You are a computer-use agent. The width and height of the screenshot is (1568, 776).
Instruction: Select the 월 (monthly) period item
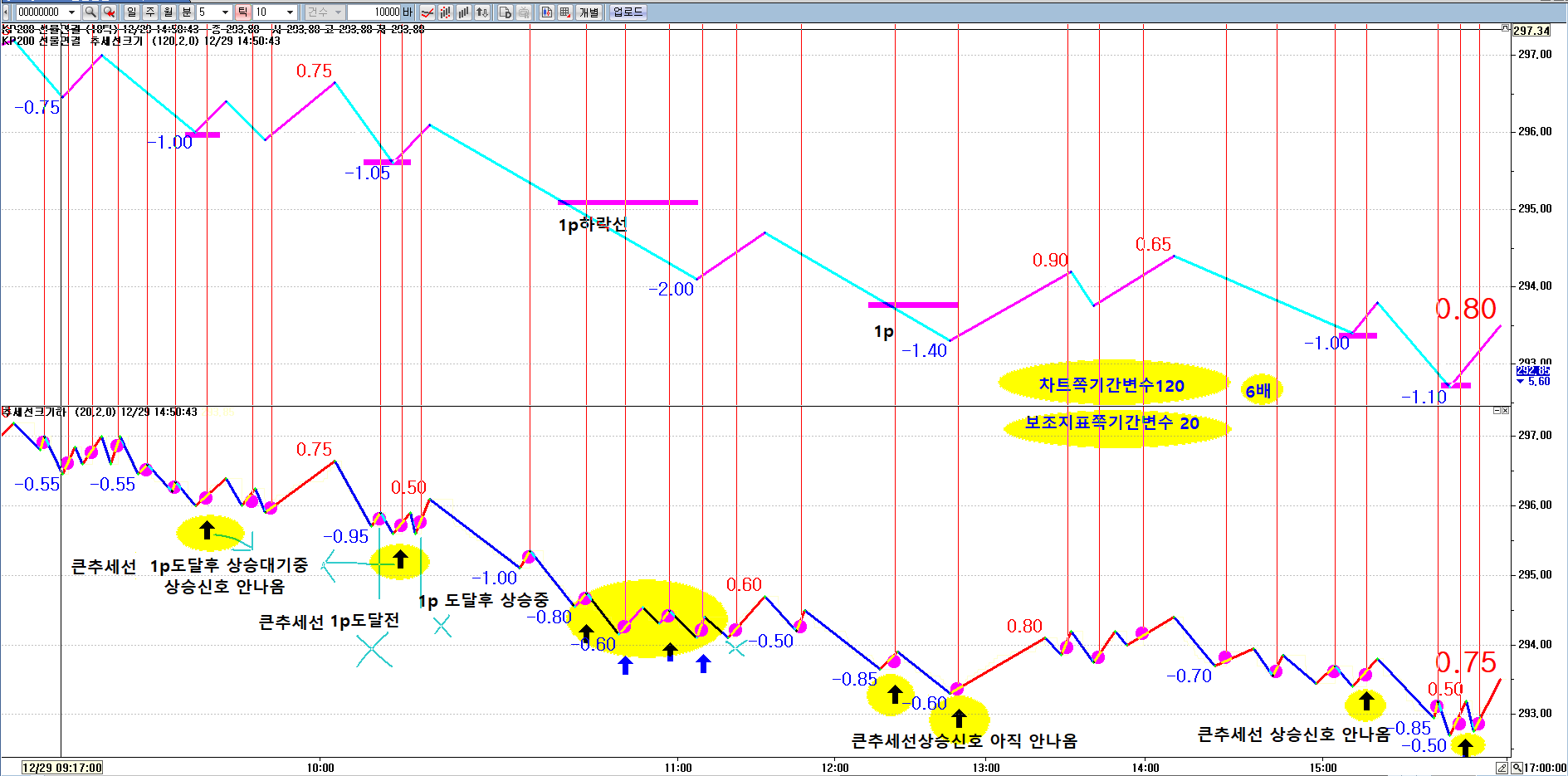pos(169,12)
